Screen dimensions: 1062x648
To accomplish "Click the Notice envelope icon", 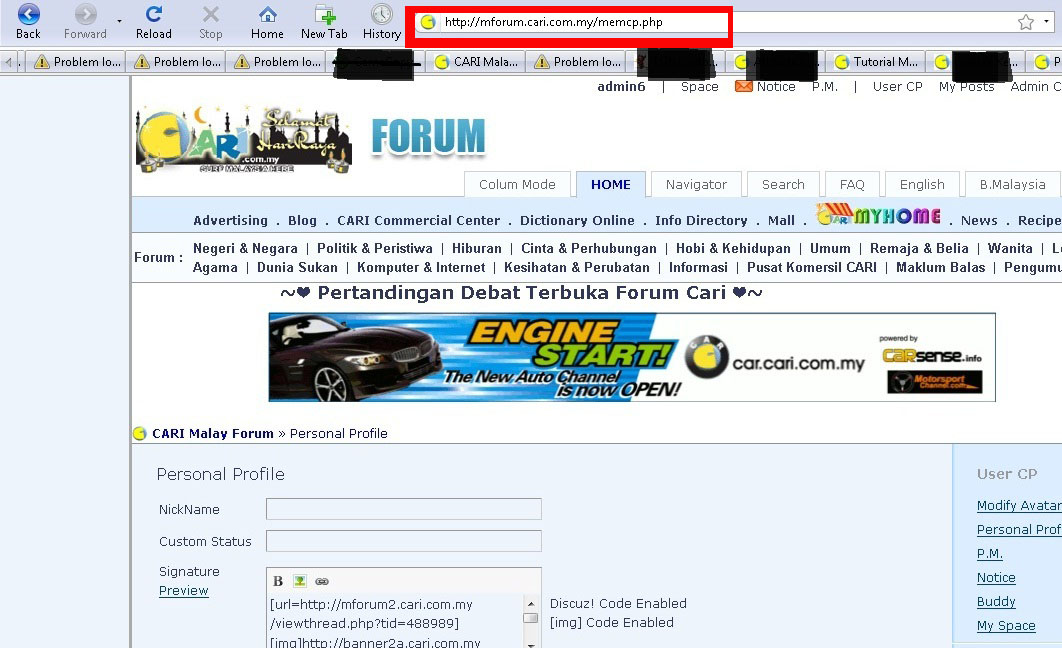I will pos(744,86).
